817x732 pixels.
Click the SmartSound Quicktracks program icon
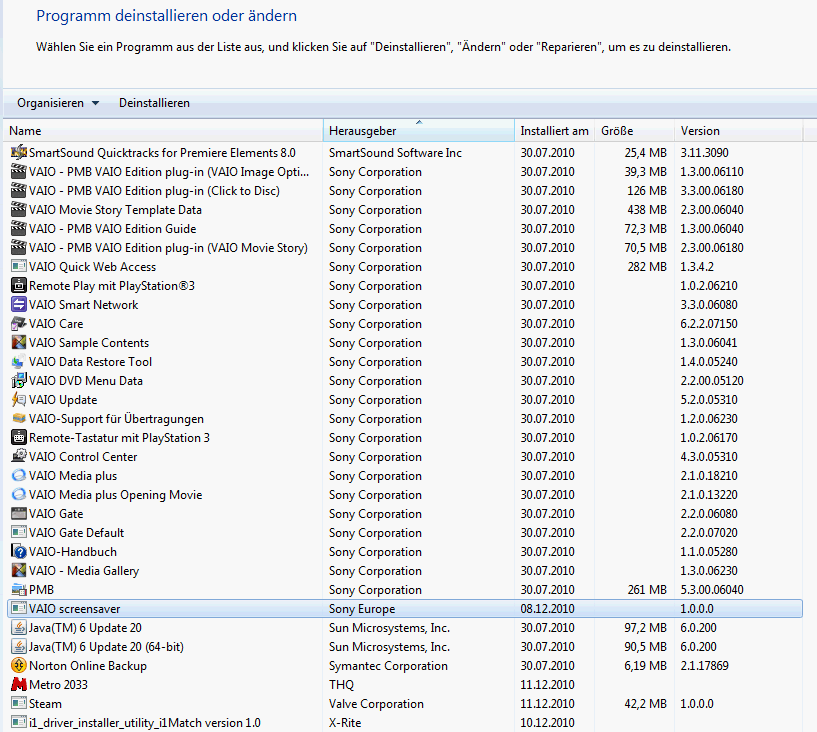(x=19, y=153)
